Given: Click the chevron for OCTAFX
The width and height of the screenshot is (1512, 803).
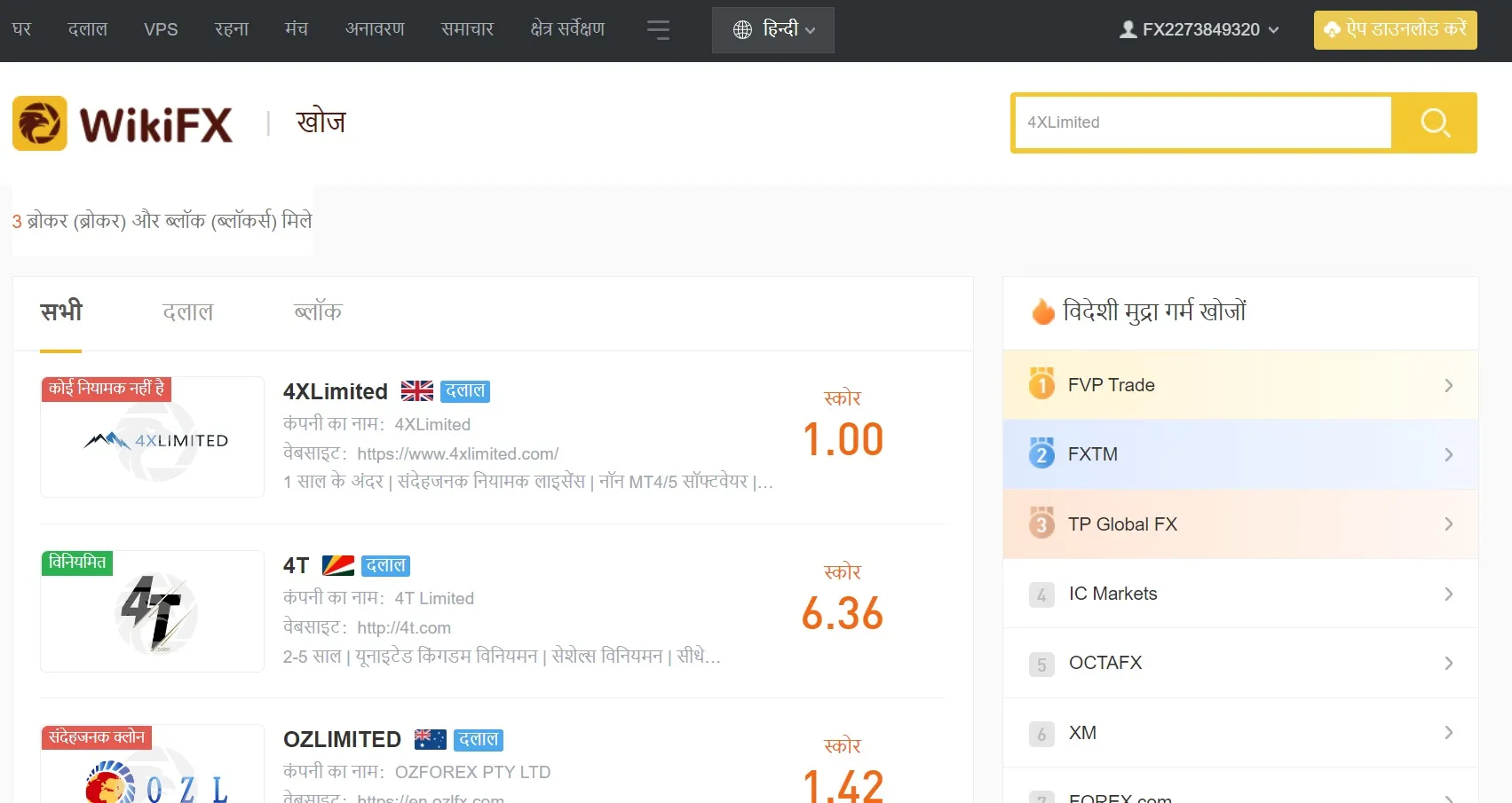Looking at the screenshot, I should pyautogui.click(x=1449, y=663).
